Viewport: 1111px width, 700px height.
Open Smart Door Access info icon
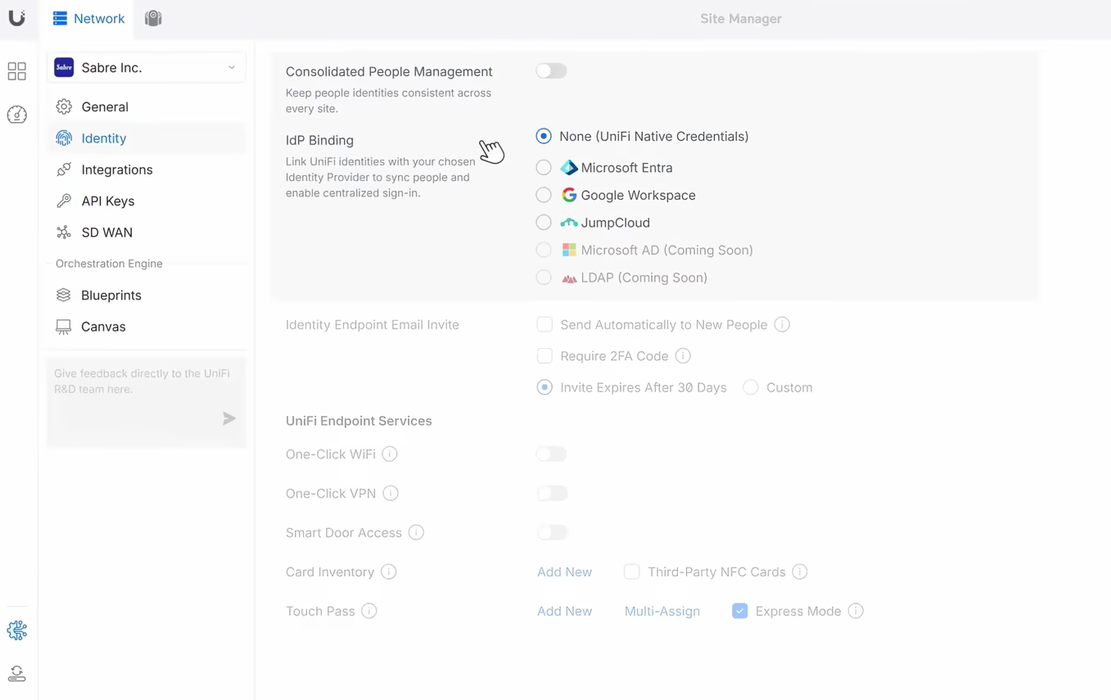[416, 532]
